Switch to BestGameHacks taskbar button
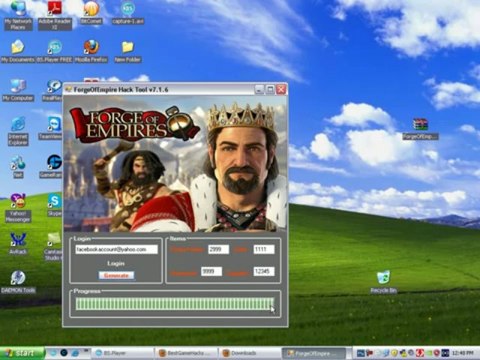480x360 pixels. point(187,353)
